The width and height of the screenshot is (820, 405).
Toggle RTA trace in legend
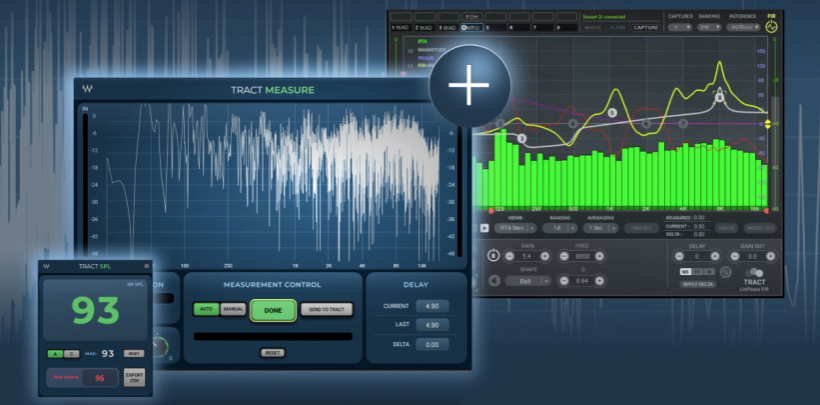tap(422, 41)
